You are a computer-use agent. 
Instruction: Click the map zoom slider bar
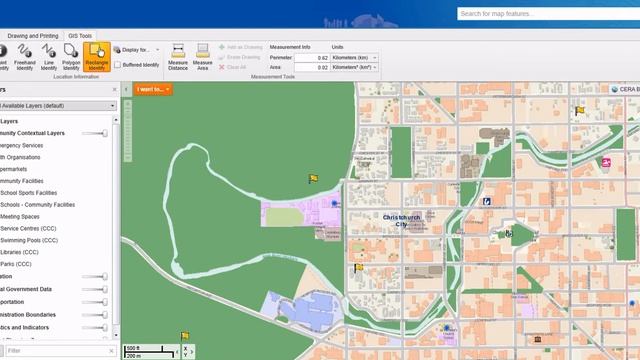(x=128, y=131)
